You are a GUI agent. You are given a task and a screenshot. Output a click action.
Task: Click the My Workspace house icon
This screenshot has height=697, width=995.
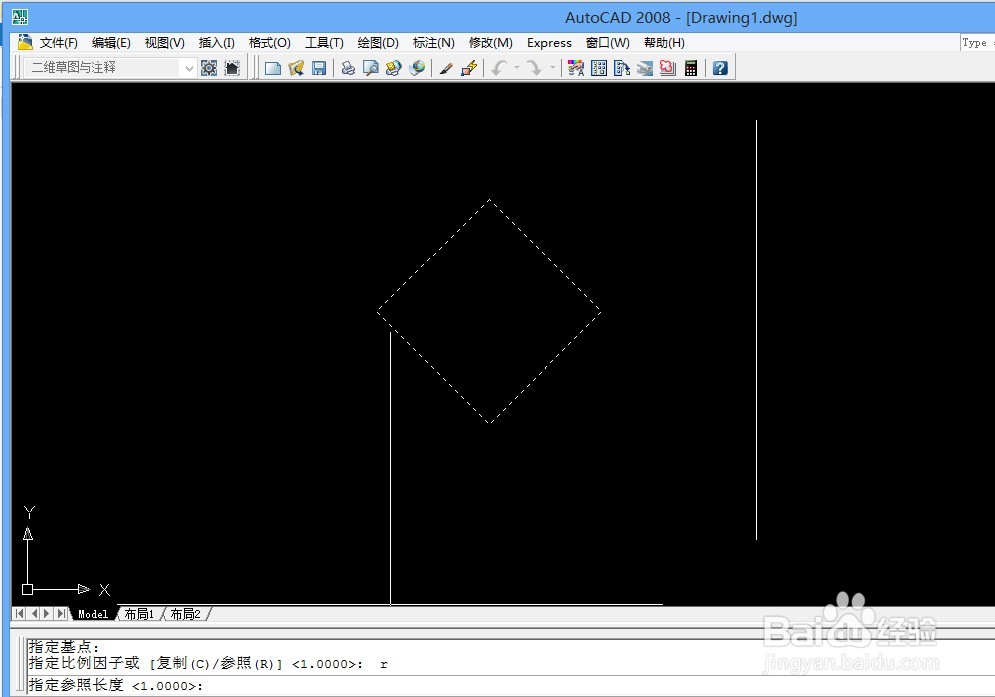(x=232, y=68)
